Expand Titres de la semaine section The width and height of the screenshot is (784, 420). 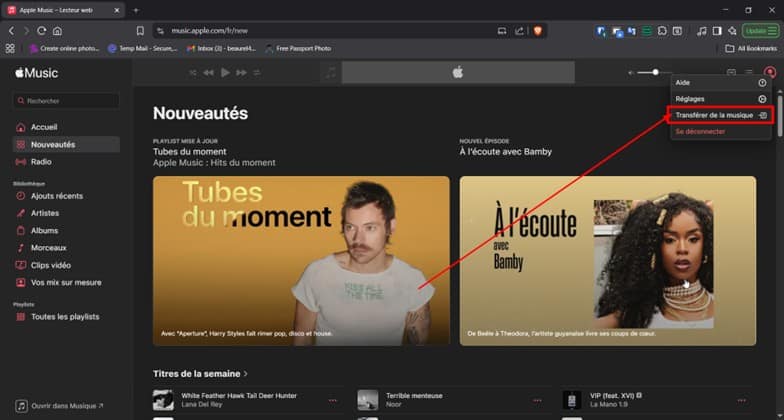[200, 374]
